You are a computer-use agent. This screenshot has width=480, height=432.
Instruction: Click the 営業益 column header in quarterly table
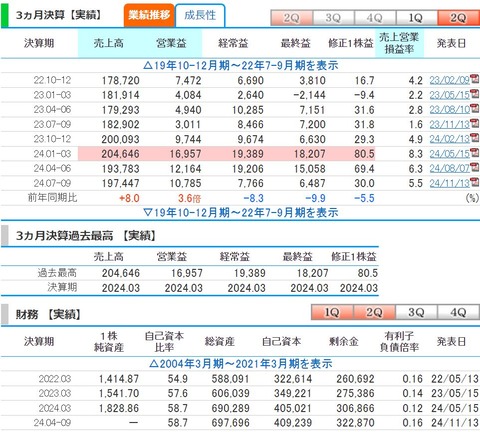click(x=171, y=43)
